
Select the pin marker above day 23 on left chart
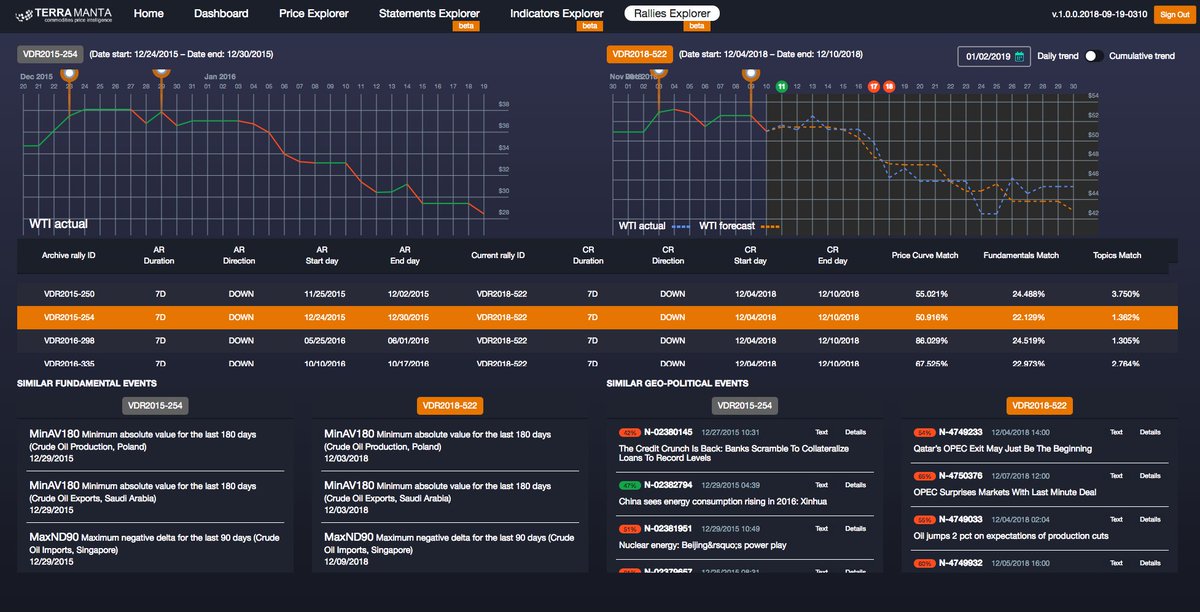click(x=68, y=74)
